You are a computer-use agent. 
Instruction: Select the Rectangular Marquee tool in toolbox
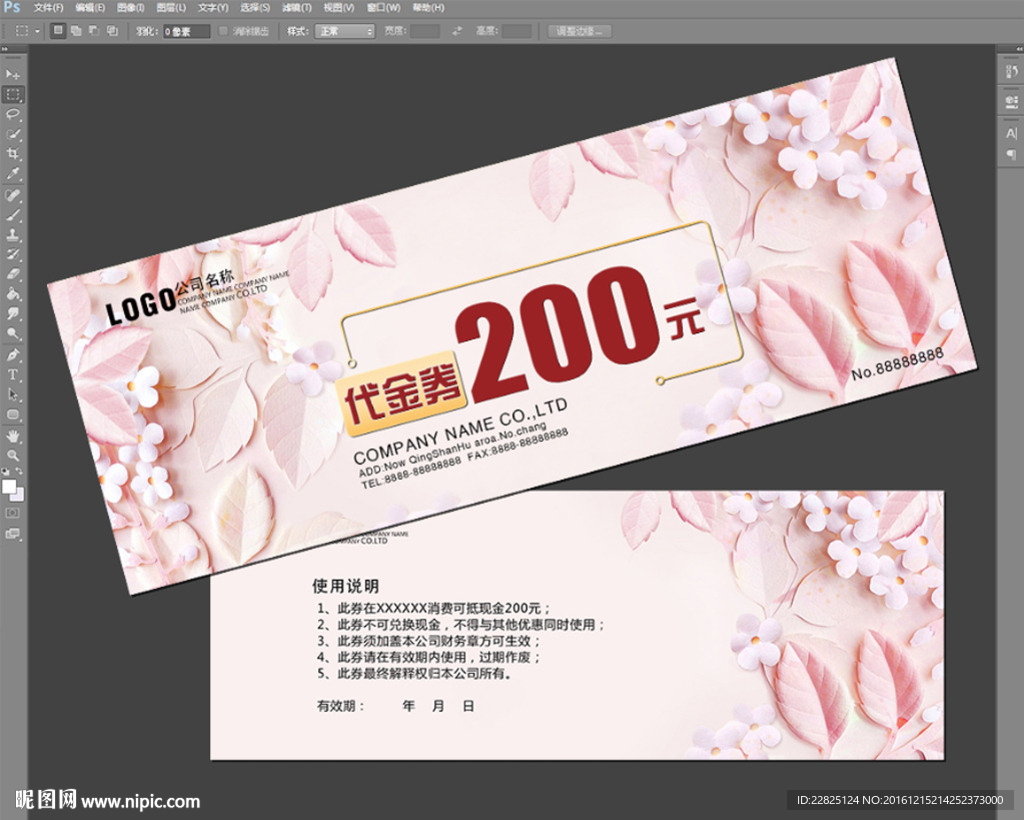(x=12, y=95)
